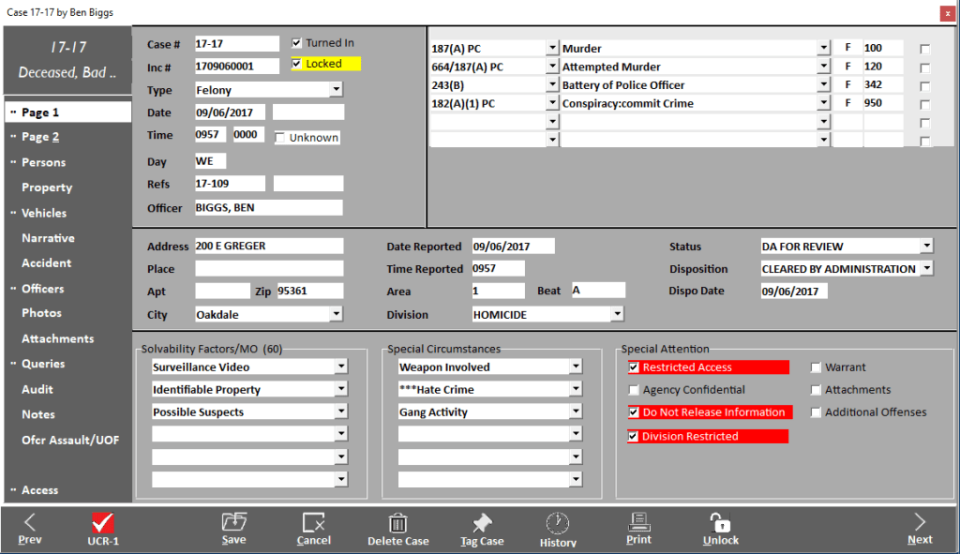Toggle the Locked checkbox

pos(297,64)
